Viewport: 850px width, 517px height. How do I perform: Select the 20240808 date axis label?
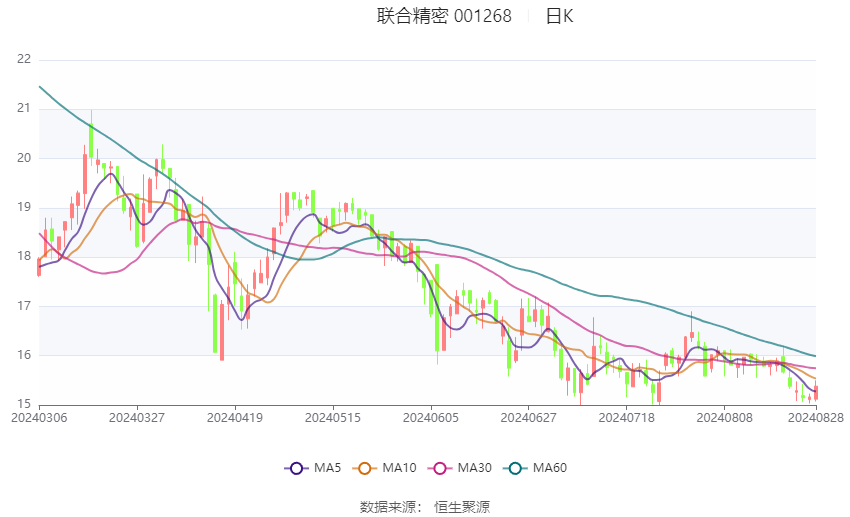tap(724, 418)
